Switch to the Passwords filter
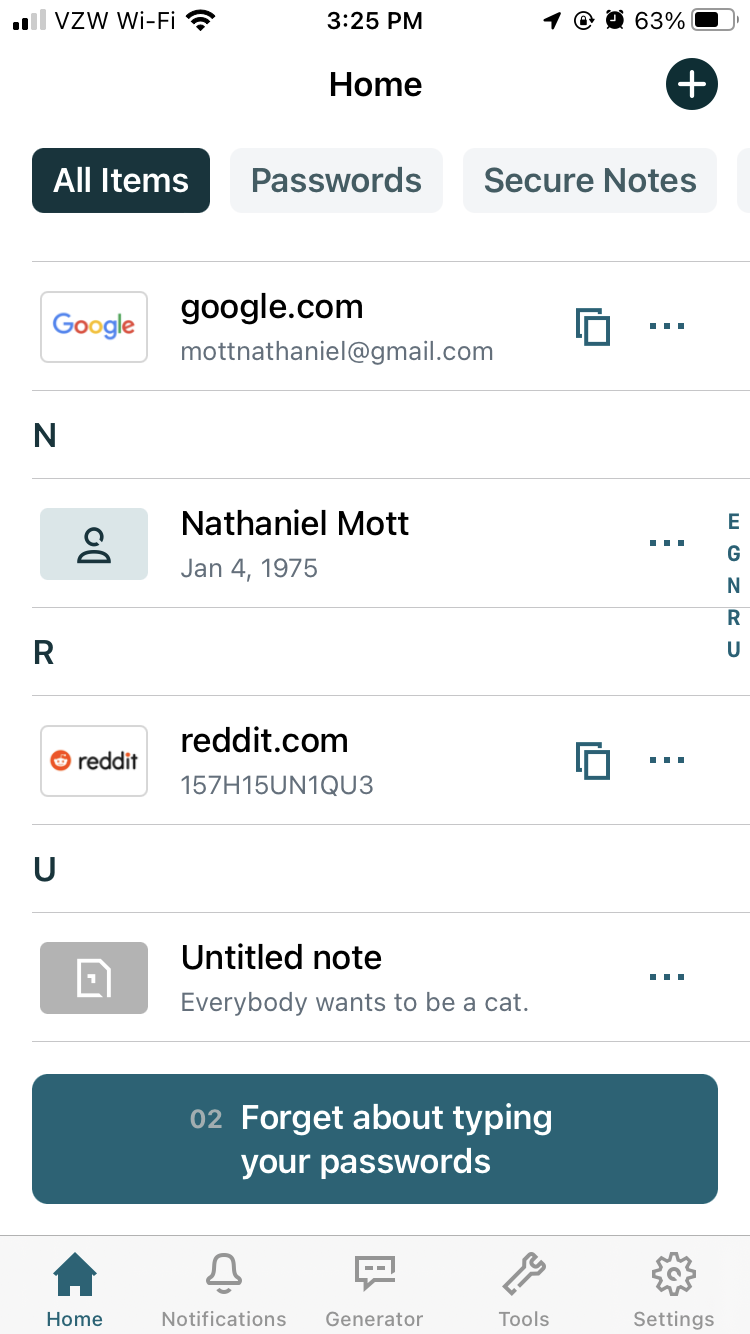The height and width of the screenshot is (1334, 750). [x=336, y=181]
